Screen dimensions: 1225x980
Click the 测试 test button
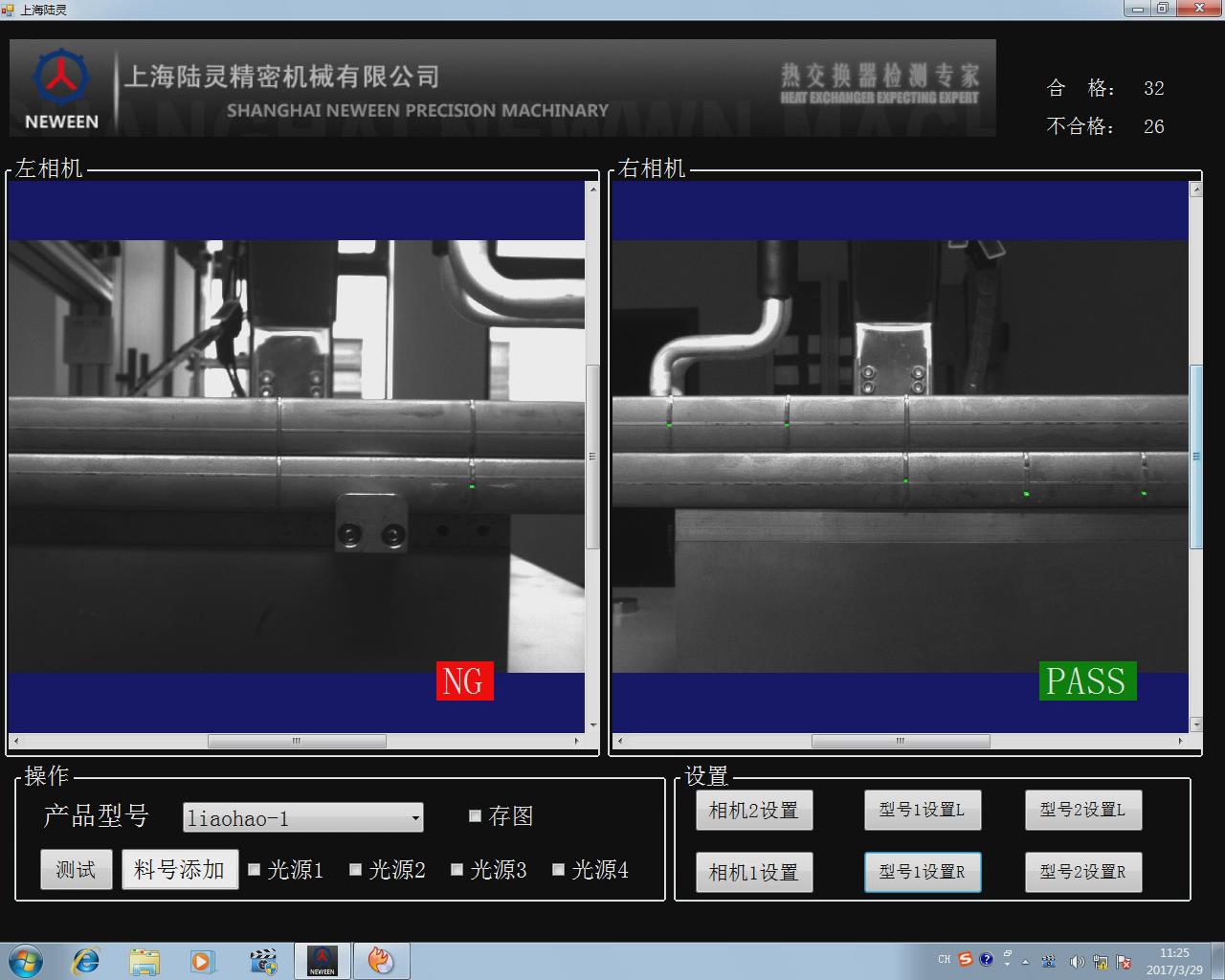tap(76, 869)
